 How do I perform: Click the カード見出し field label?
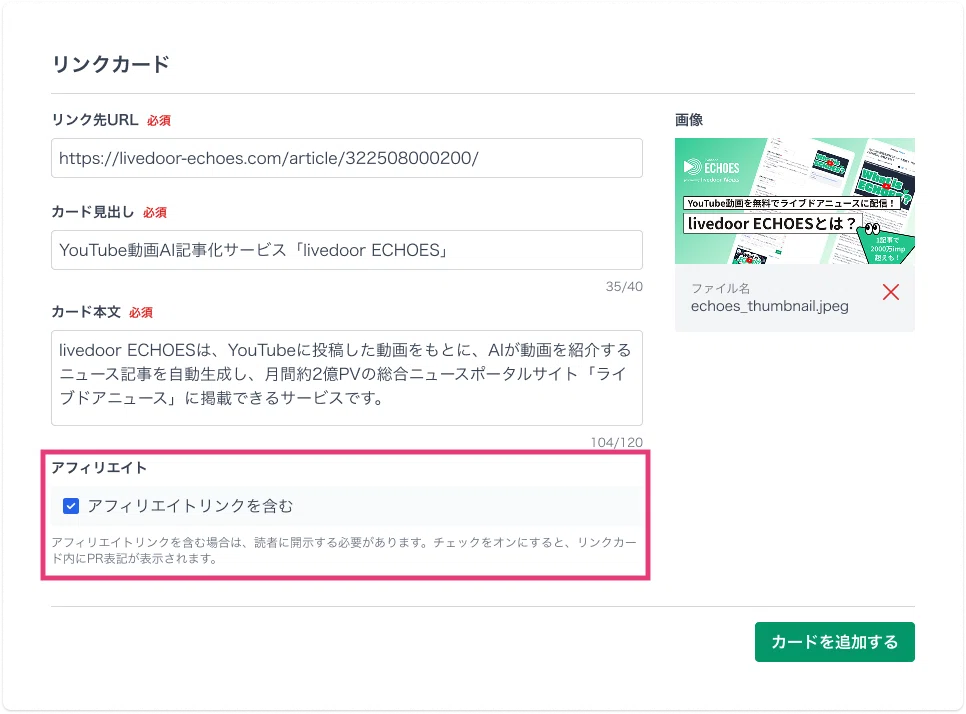coord(92,212)
